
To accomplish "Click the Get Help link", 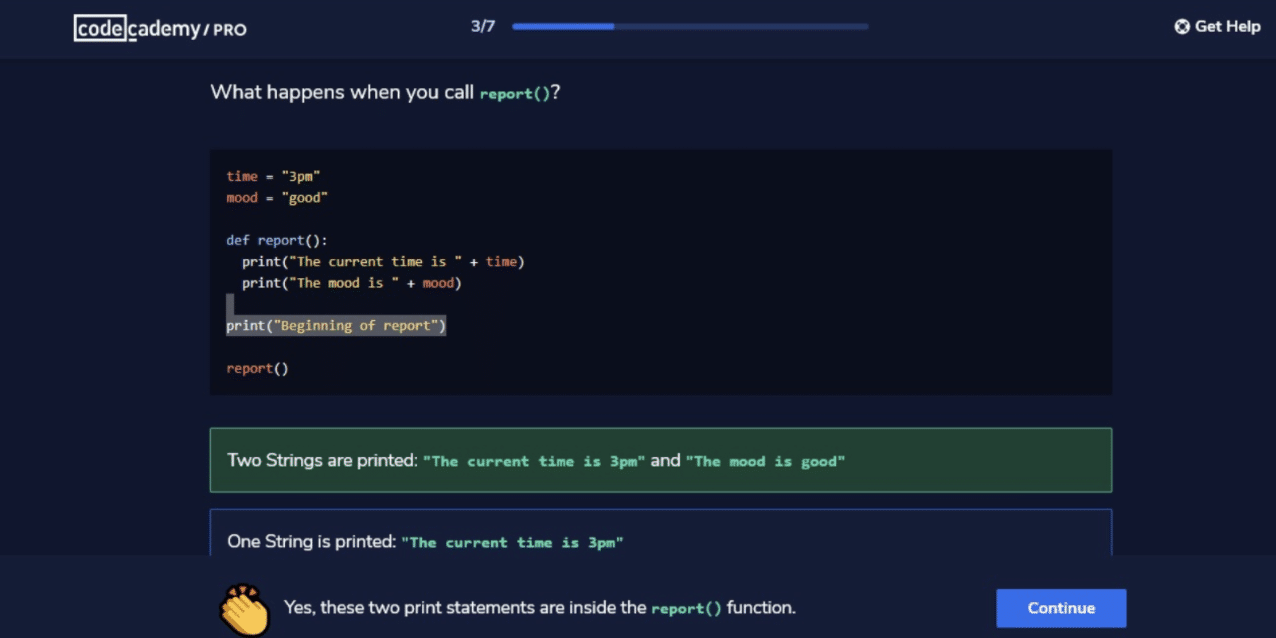I will click(x=1217, y=27).
